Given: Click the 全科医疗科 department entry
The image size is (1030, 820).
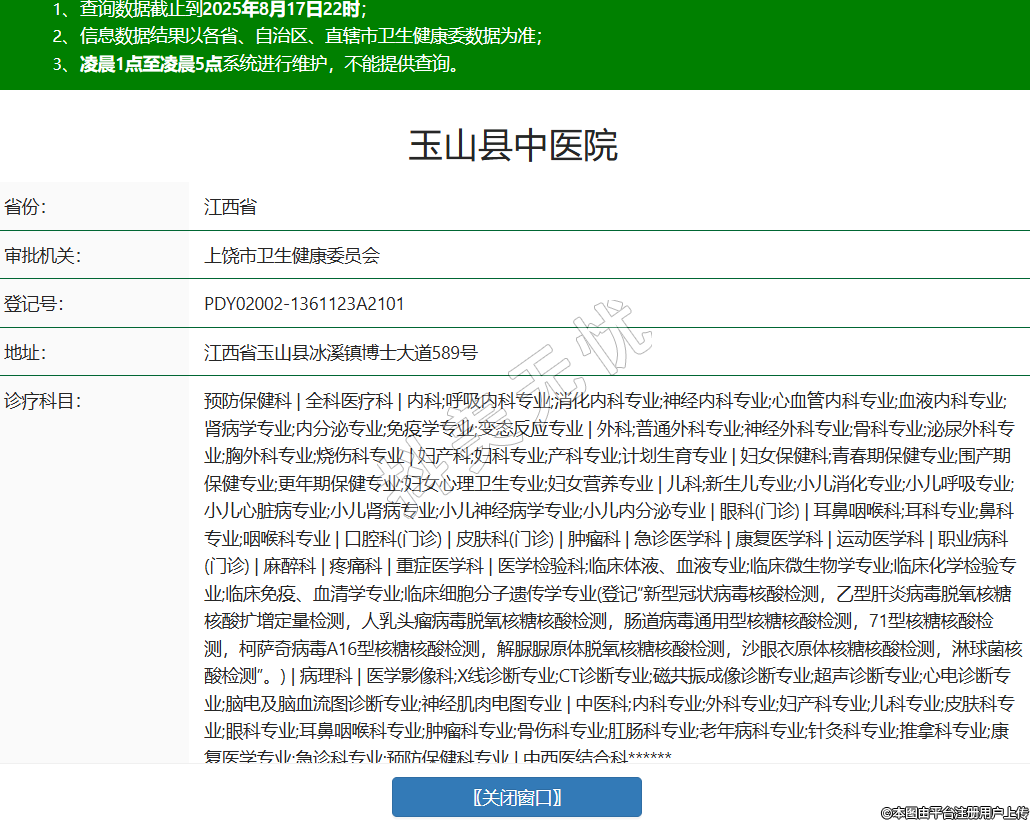Looking at the screenshot, I should pyautogui.click(x=349, y=401).
